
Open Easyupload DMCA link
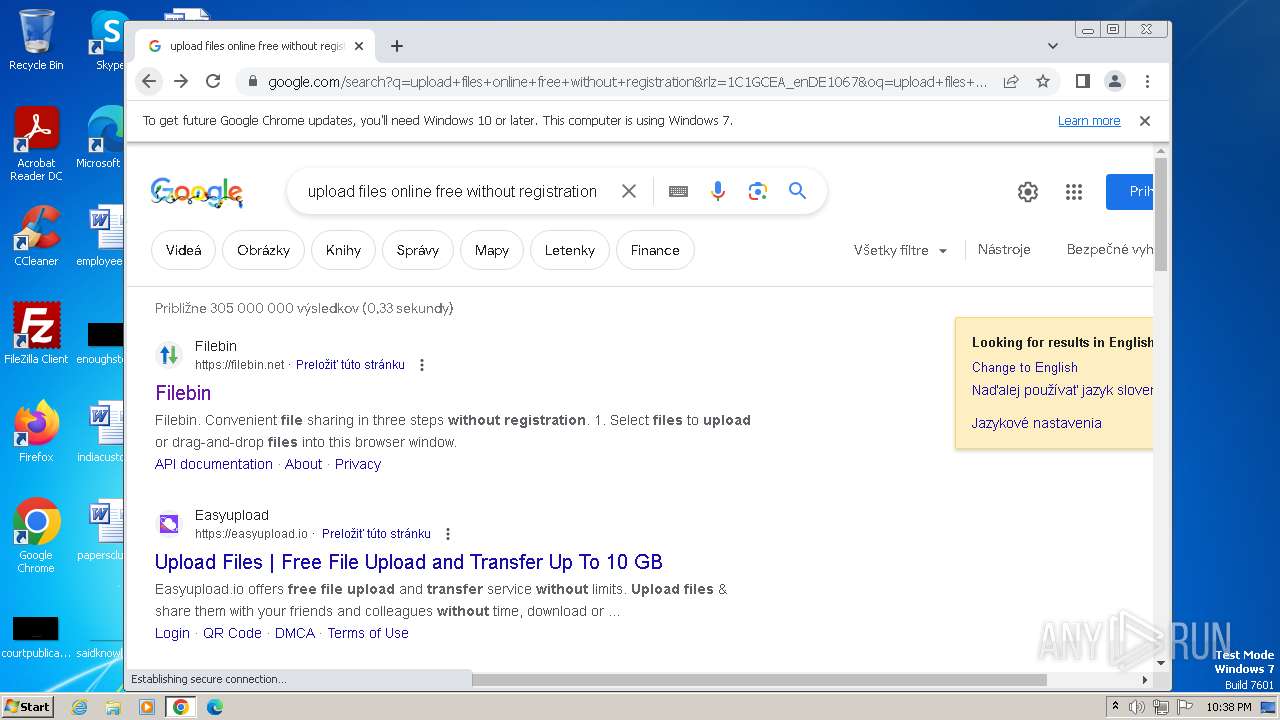(295, 633)
